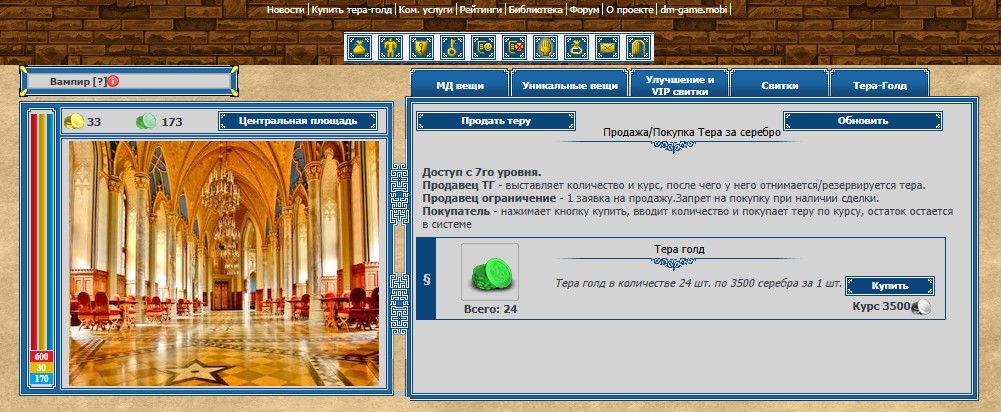Switch to the Уникальные вещи tab
The width and height of the screenshot is (1001, 412).
569,85
